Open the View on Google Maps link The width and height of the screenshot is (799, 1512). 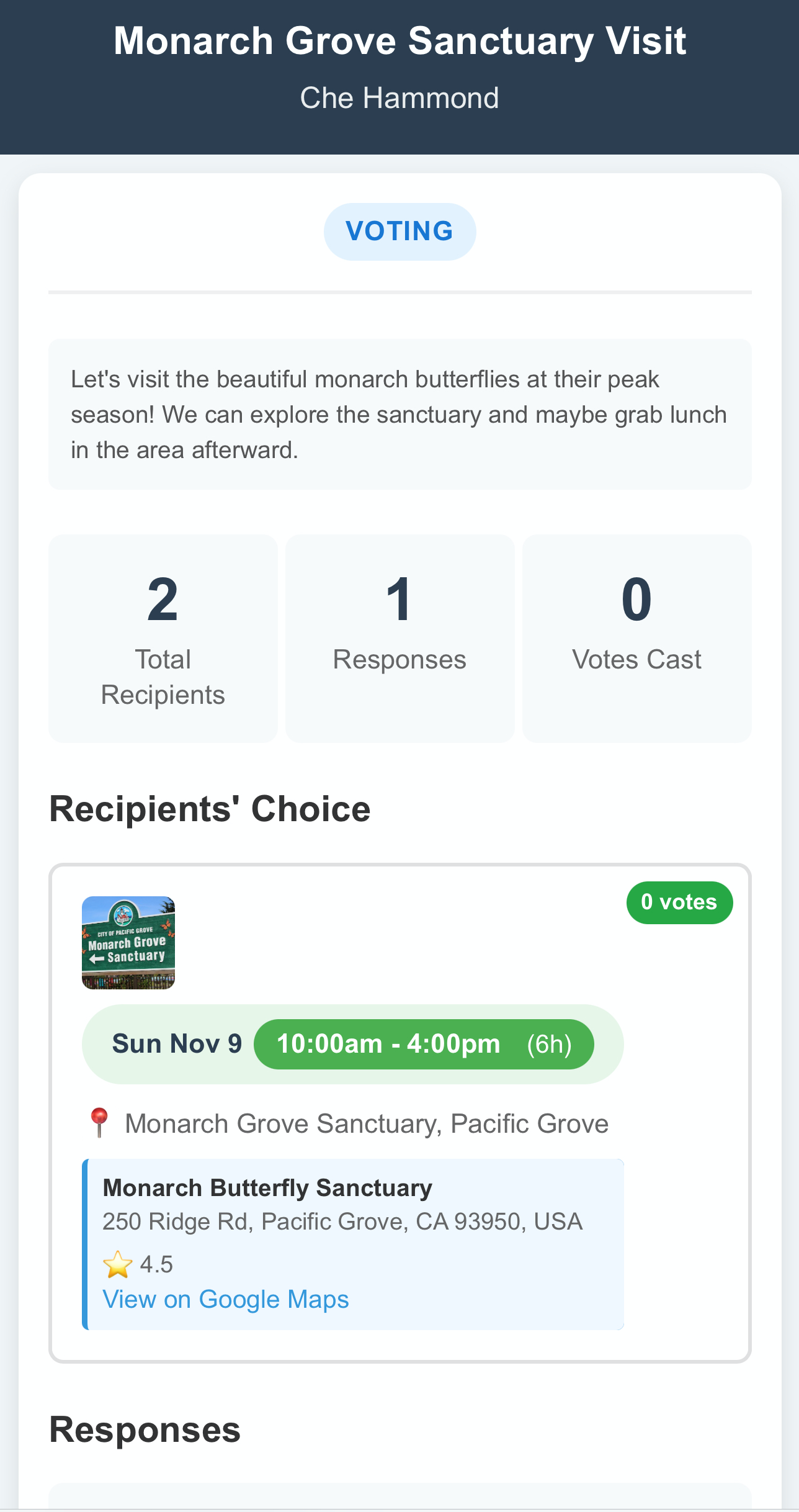pos(226,1299)
